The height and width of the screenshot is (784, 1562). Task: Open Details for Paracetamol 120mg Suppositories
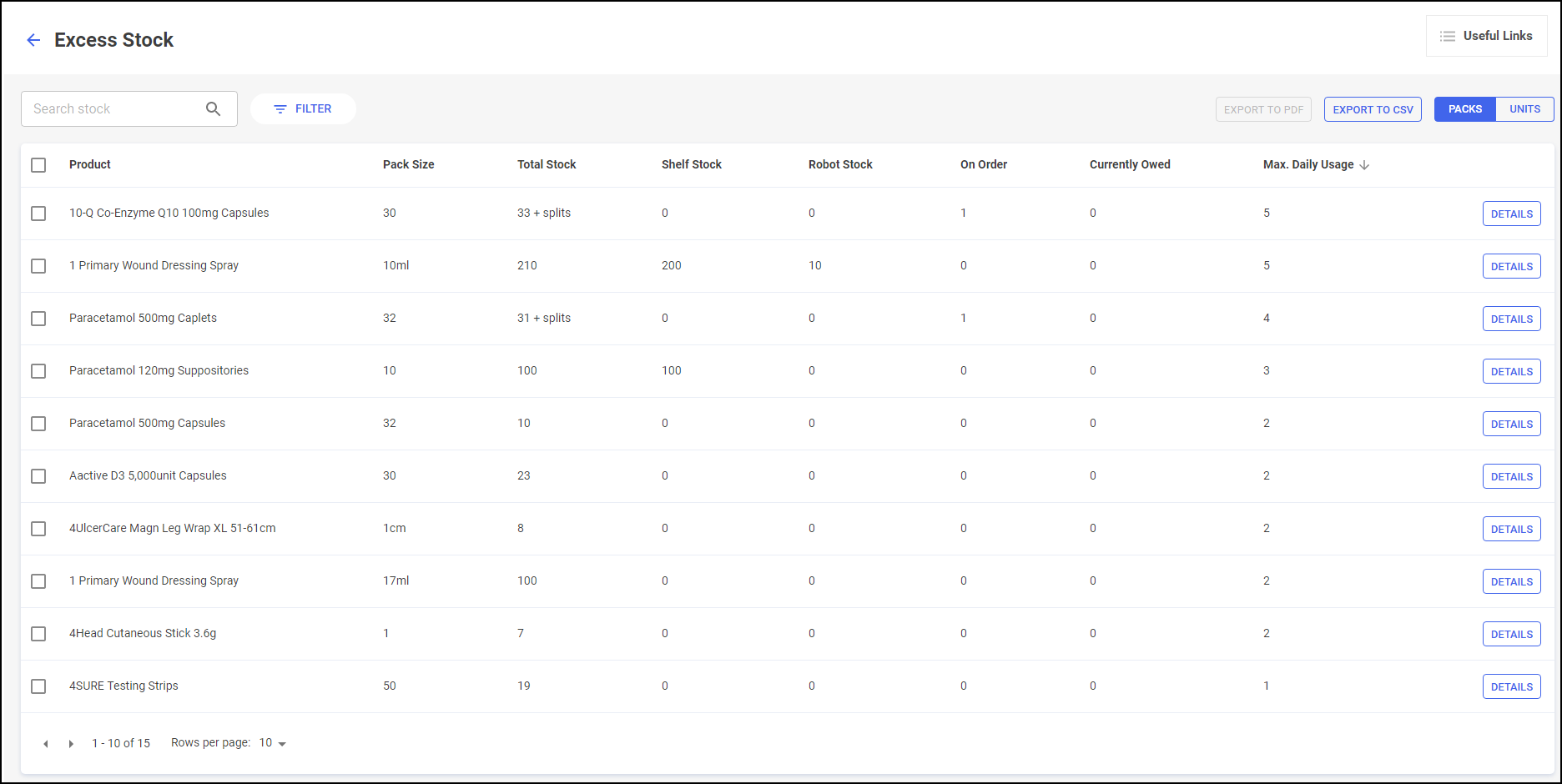1511,371
